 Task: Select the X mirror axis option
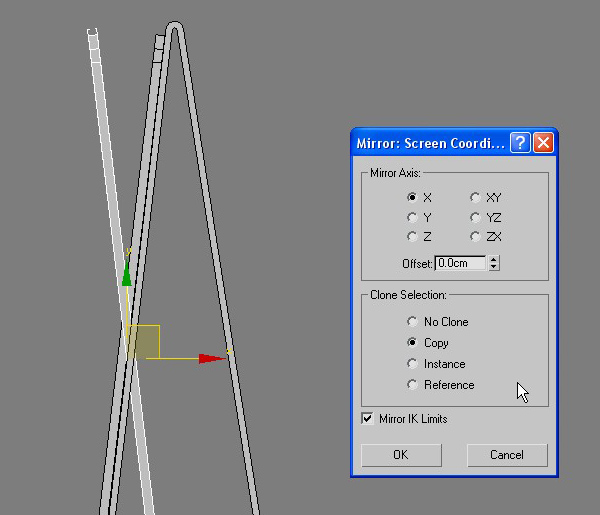[412, 198]
